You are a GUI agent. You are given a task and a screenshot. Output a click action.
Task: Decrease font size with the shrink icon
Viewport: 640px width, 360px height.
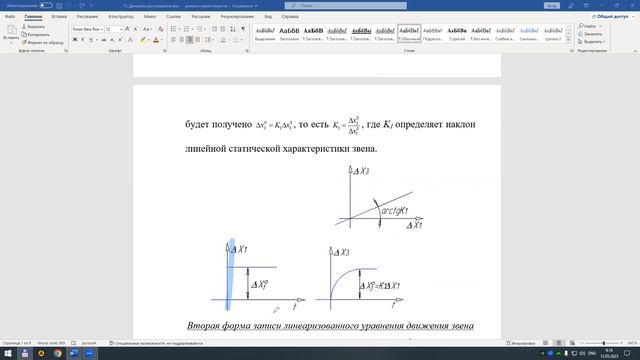pos(136,29)
